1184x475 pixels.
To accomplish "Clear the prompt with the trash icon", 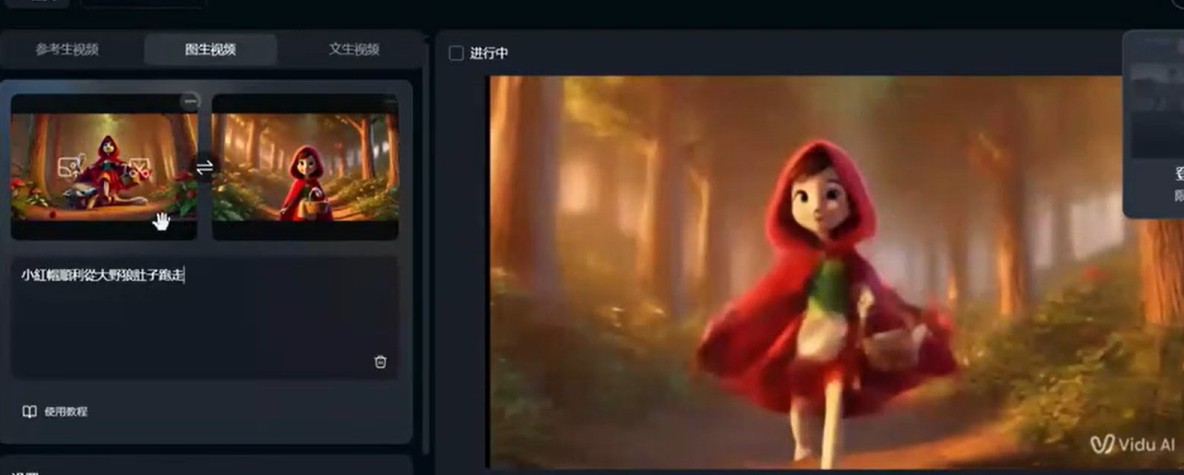I will [381, 362].
